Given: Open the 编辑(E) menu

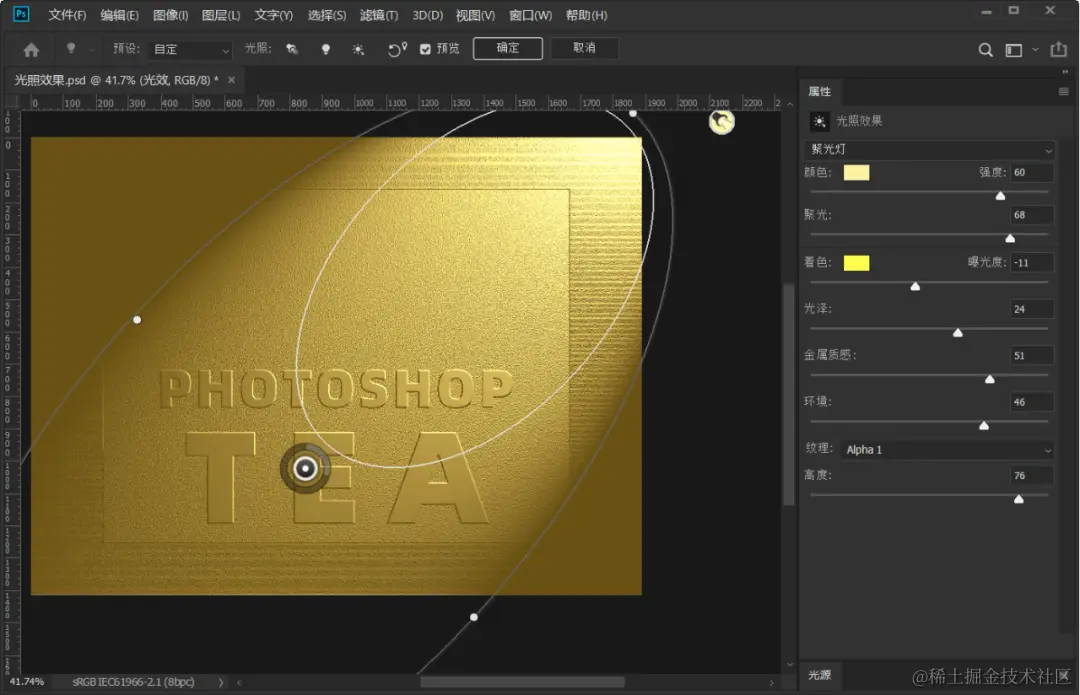Looking at the screenshot, I should pyautogui.click(x=119, y=15).
